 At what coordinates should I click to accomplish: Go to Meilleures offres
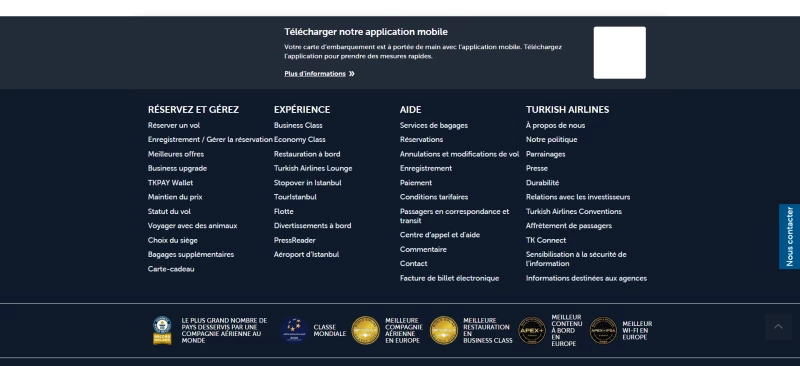176,154
